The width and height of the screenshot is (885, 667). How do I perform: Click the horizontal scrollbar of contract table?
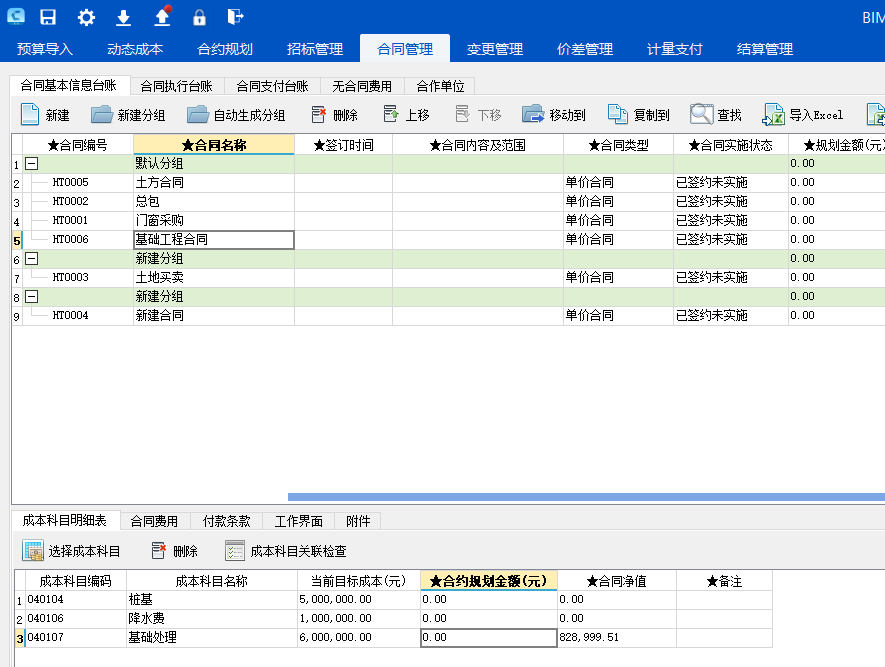586,497
